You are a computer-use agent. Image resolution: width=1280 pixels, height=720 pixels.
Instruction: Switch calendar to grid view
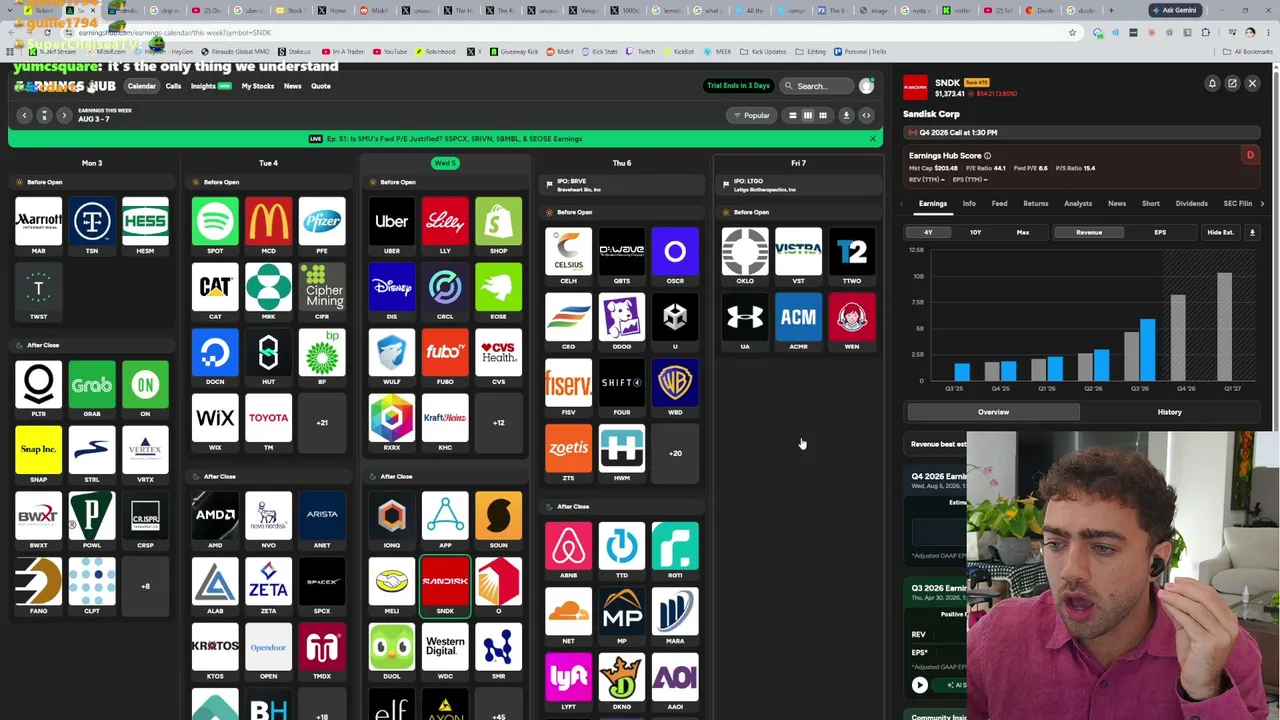(823, 116)
